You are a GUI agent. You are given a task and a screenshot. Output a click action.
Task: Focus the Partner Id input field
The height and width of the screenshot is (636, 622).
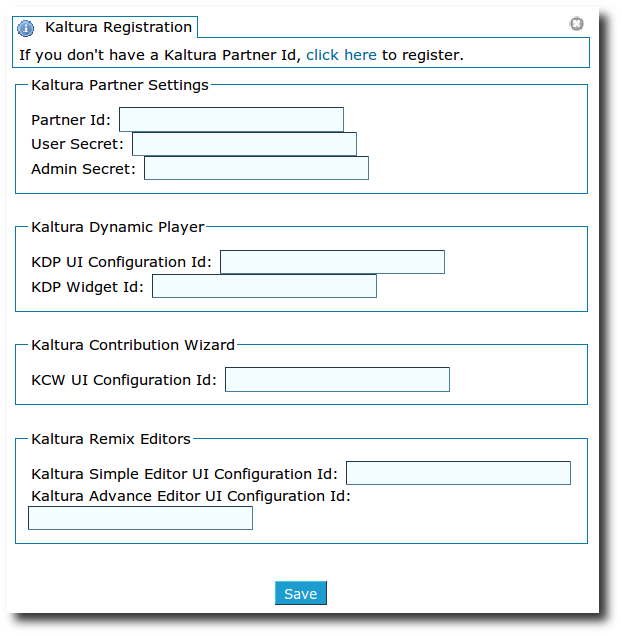click(231, 120)
